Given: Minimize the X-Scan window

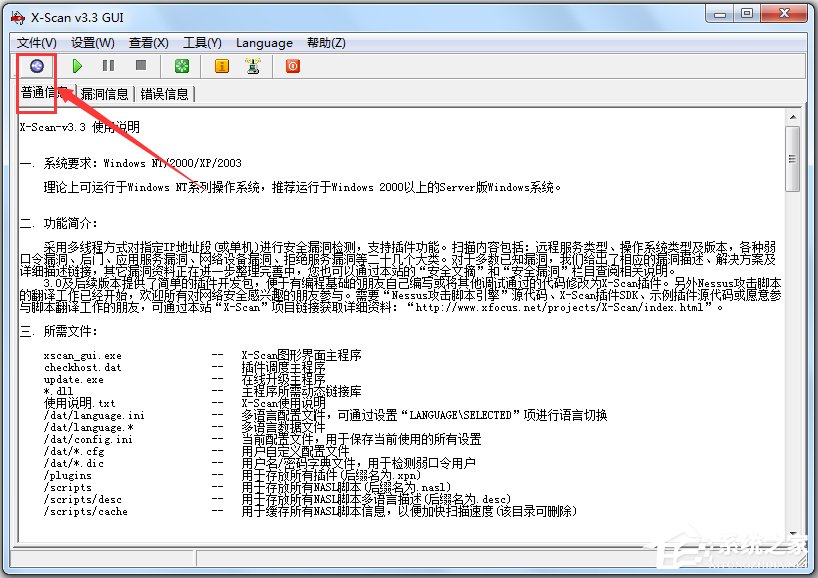Looking at the screenshot, I should [x=720, y=14].
